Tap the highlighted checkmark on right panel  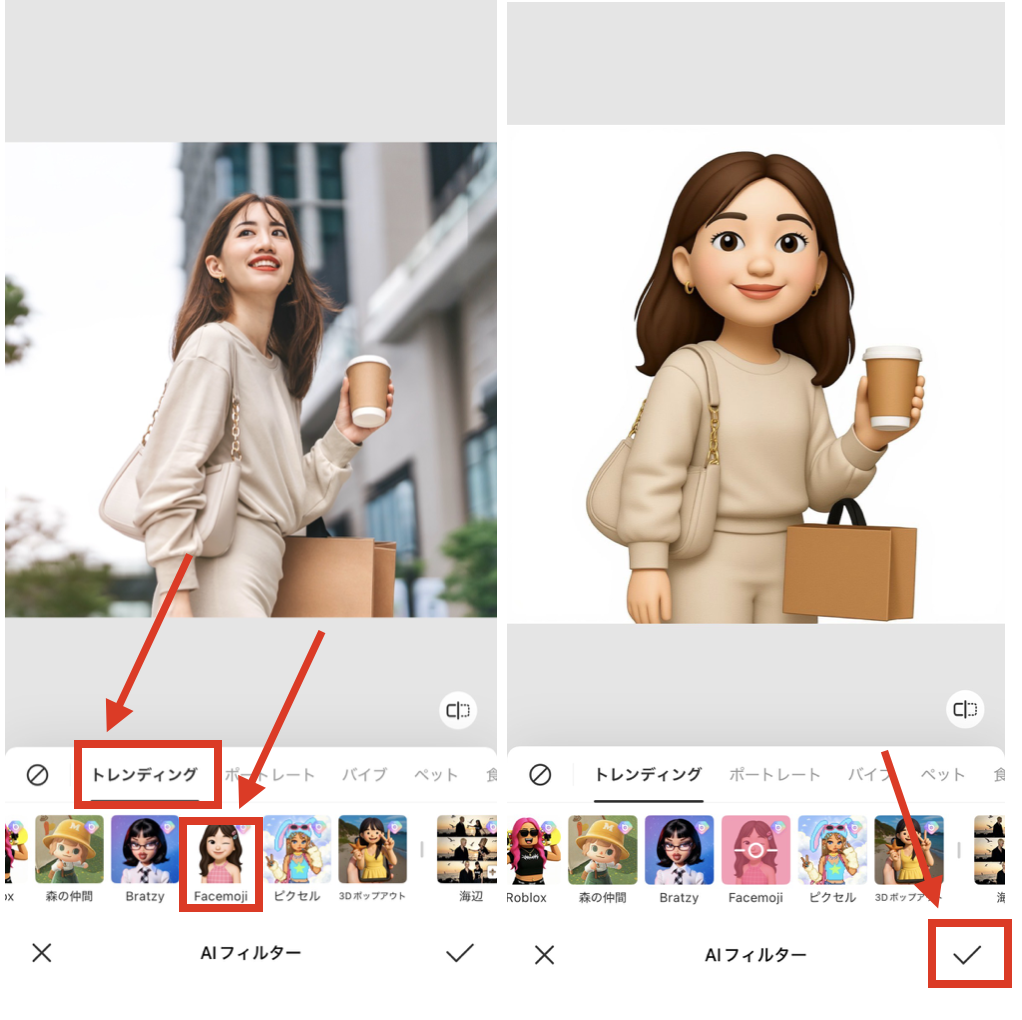tap(967, 953)
